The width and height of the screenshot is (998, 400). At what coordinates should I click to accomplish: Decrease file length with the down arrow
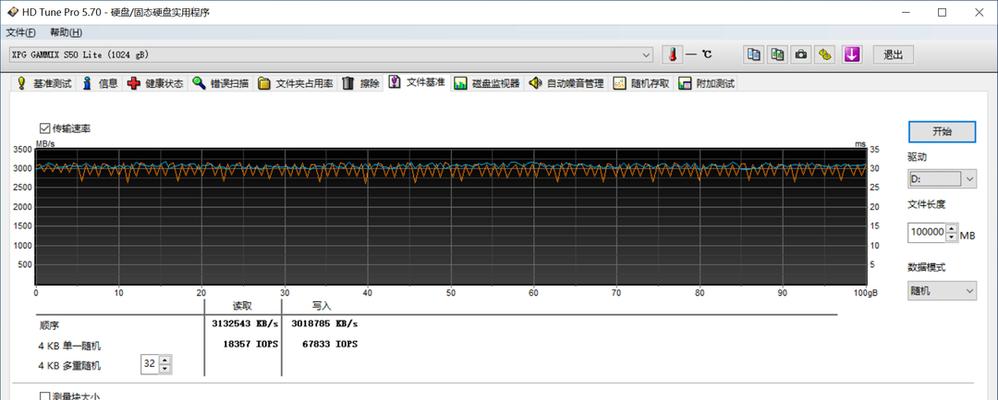coord(951,237)
